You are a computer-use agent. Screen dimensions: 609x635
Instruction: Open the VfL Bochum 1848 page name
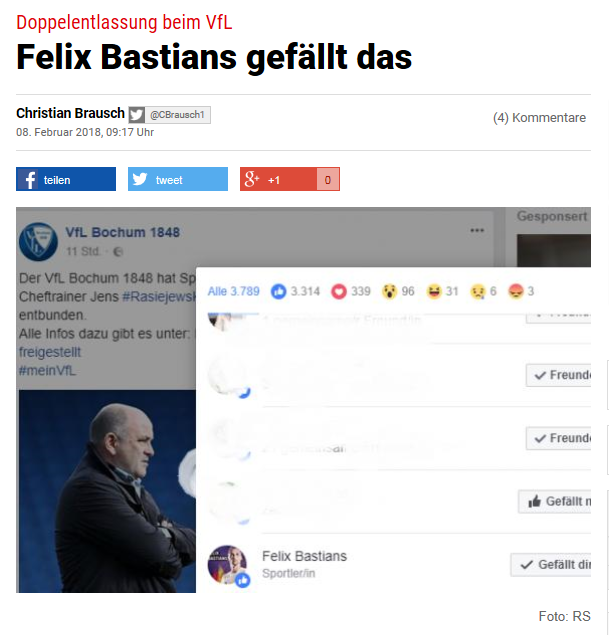tap(123, 232)
